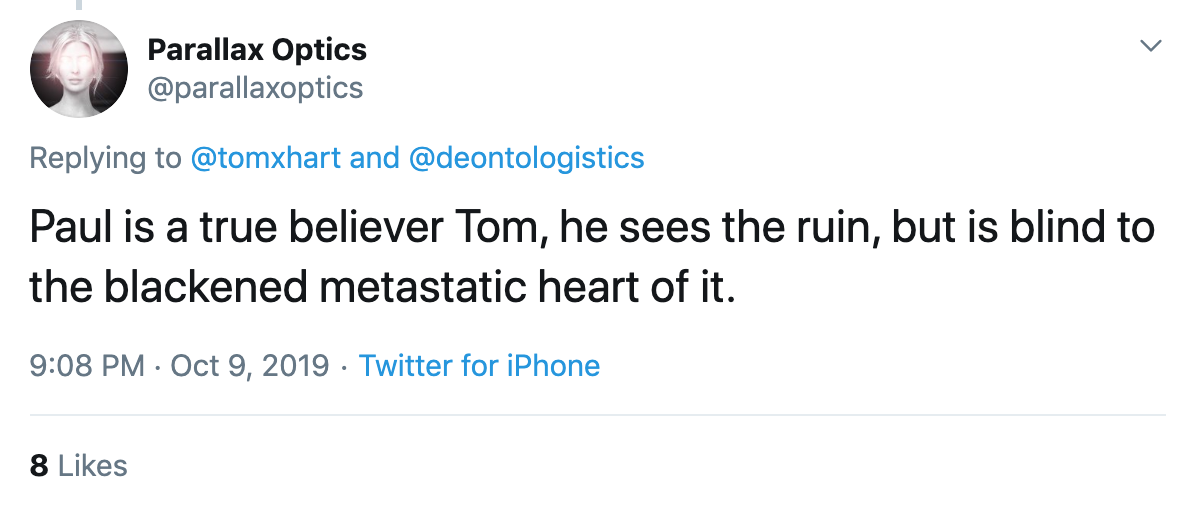Click the 'Replying to' label
1196x512 pixels.
click(105, 157)
